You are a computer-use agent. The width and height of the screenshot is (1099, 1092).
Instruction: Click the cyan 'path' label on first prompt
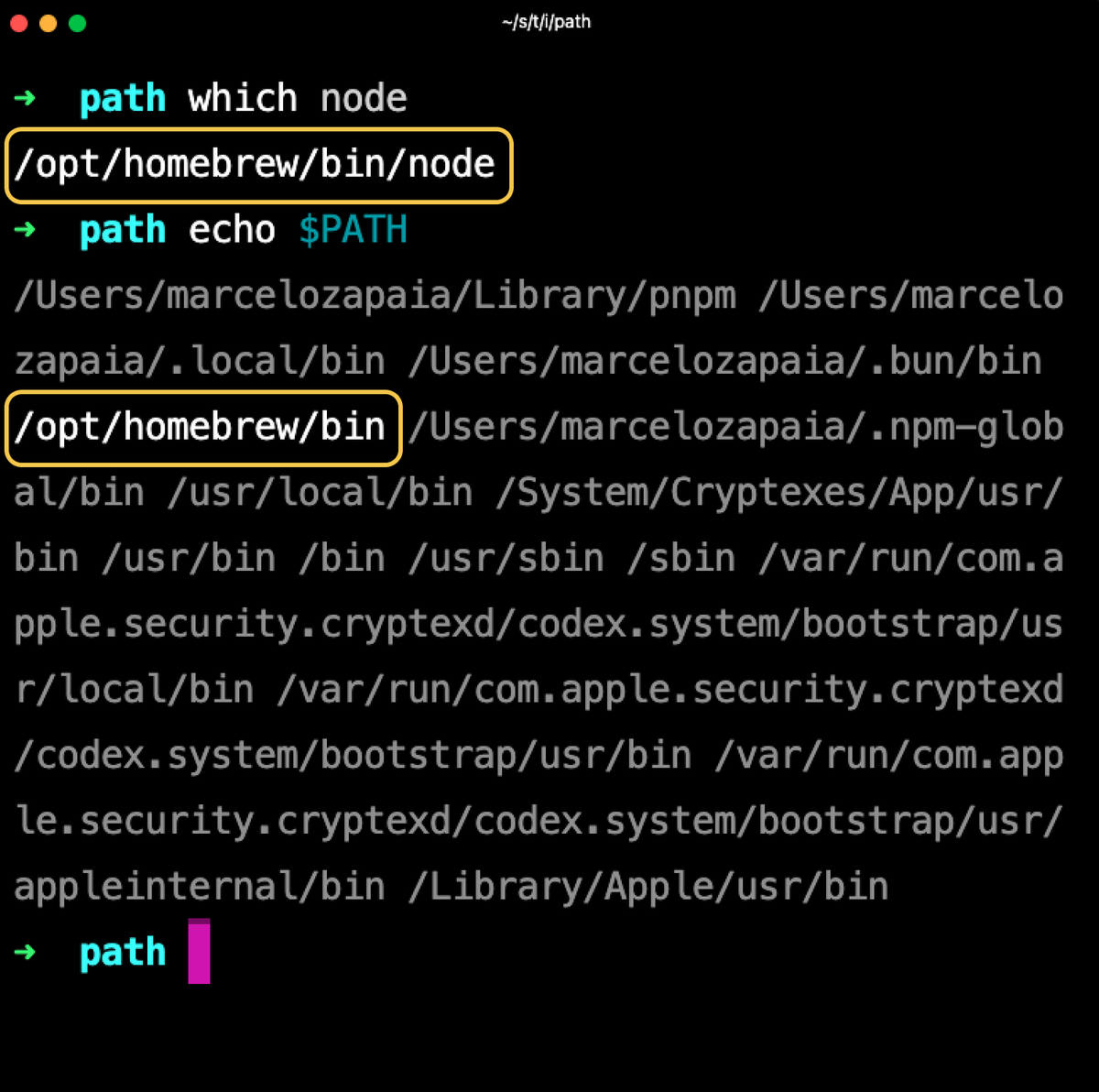pyautogui.click(x=123, y=100)
